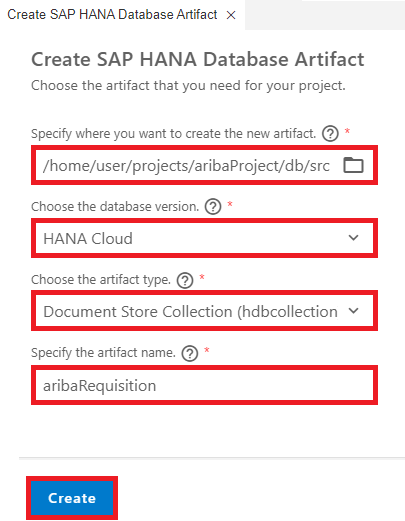This screenshot has height=521, width=405.
Task: Open the HANA Cloud database version dropdown
Action: pyautogui.click(x=204, y=238)
